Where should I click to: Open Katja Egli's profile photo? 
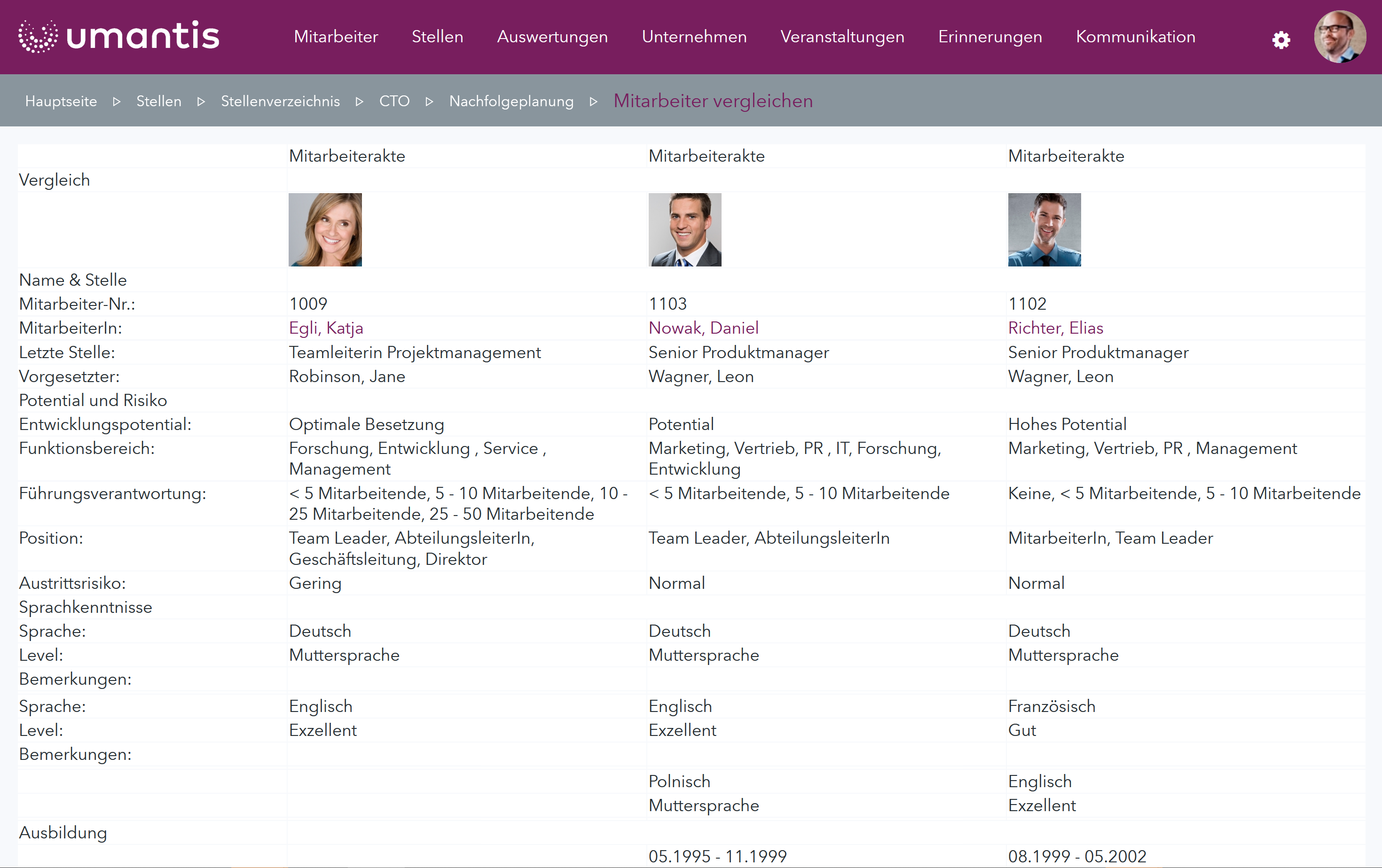[325, 229]
